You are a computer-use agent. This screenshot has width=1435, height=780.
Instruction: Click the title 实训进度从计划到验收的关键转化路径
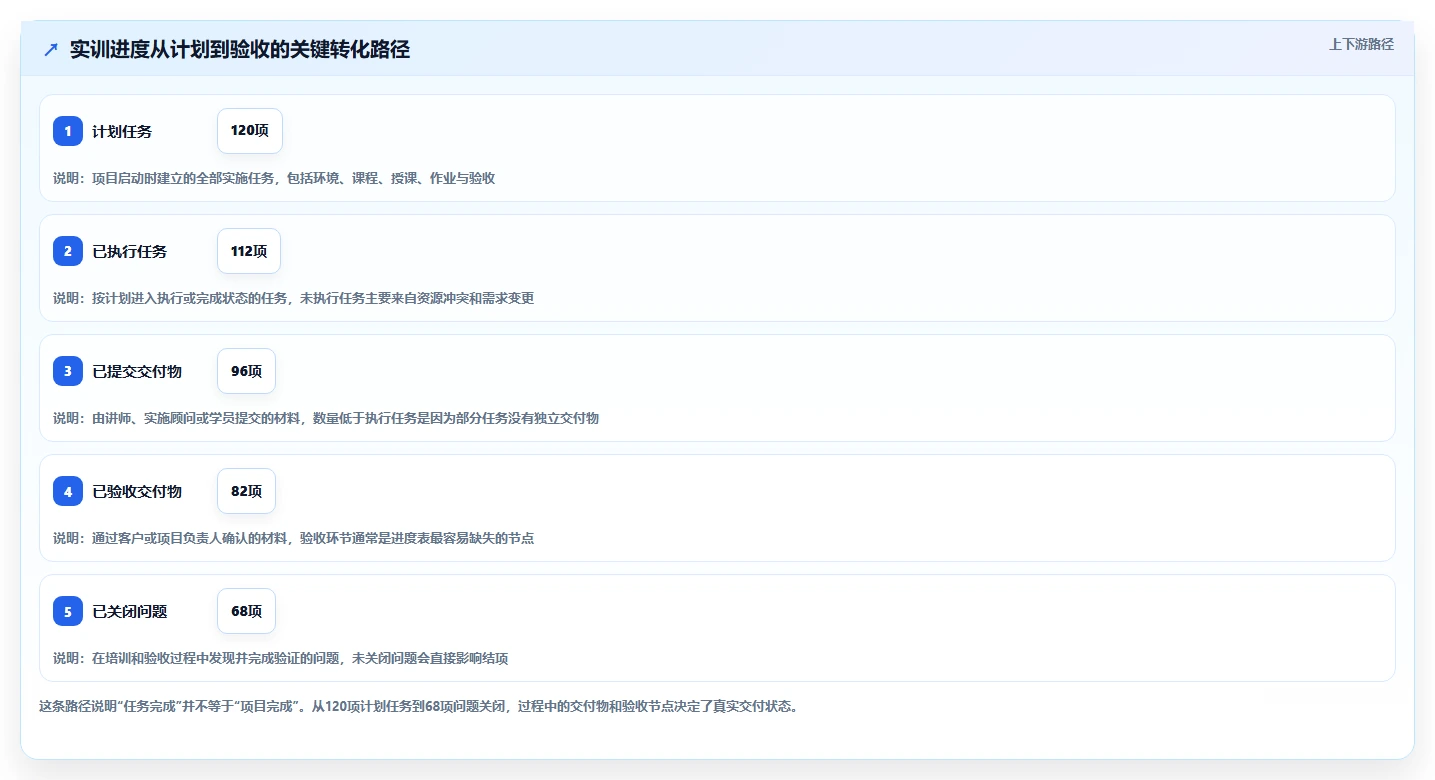(240, 50)
